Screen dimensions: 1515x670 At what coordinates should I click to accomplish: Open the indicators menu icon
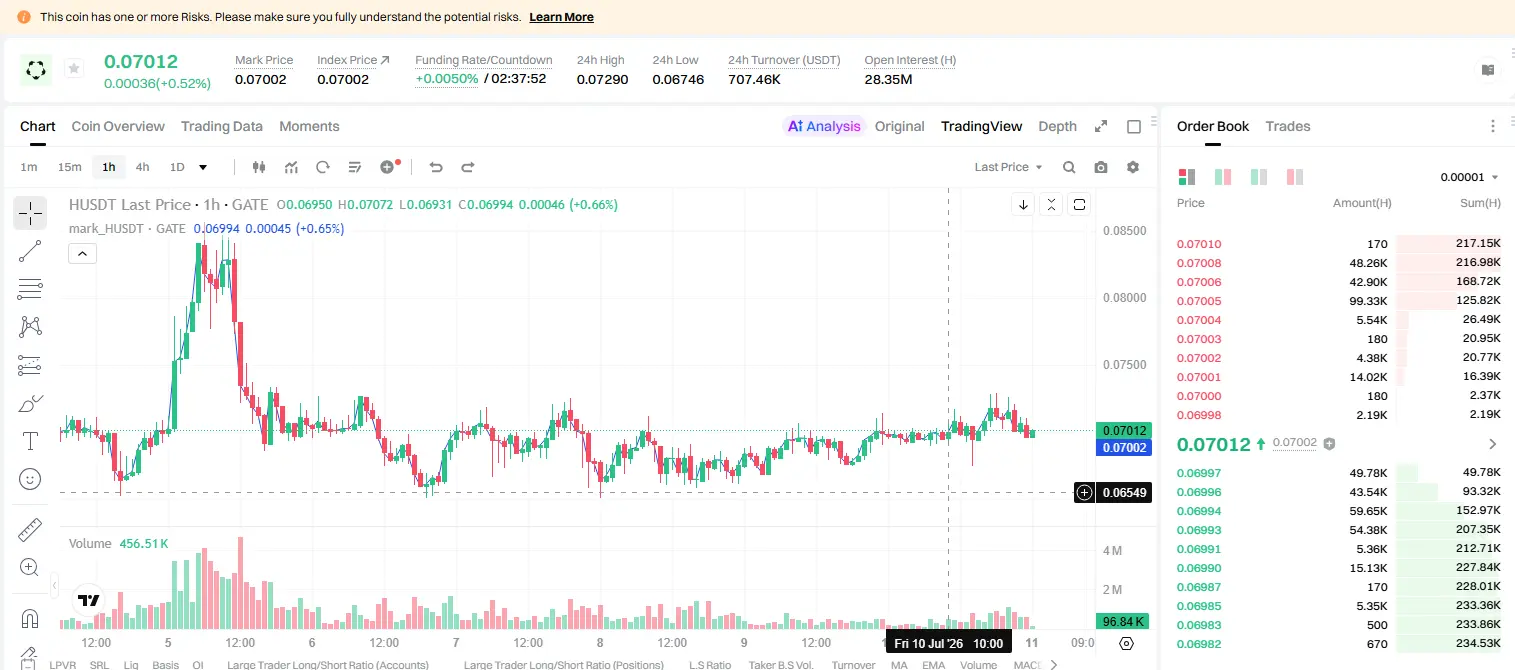[291, 167]
